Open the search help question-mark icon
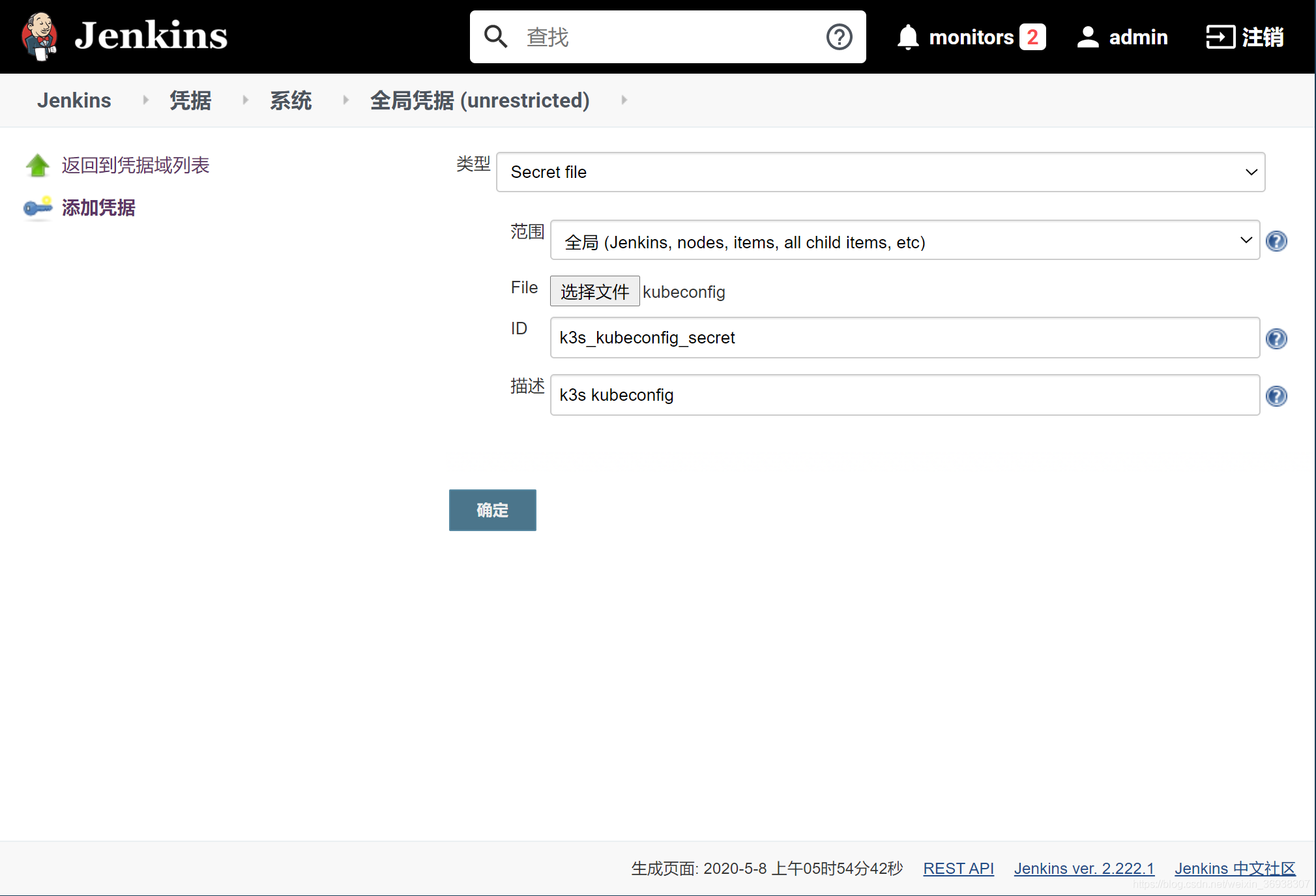 [x=839, y=36]
